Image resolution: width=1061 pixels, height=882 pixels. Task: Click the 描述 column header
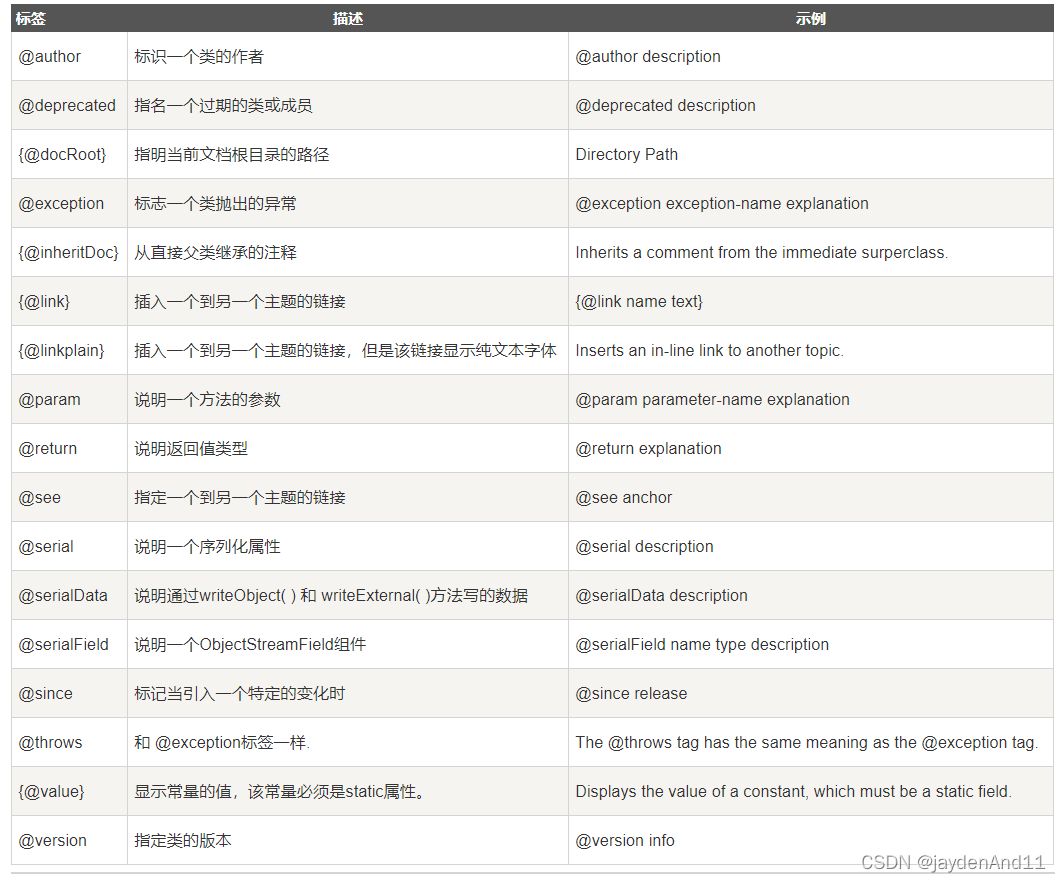coord(348,19)
